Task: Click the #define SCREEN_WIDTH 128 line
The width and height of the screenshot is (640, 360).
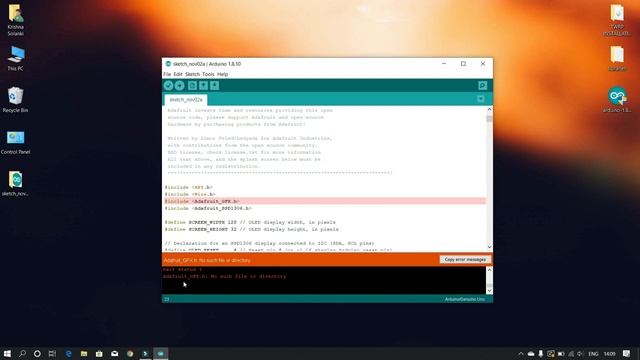Action: [x=250, y=222]
